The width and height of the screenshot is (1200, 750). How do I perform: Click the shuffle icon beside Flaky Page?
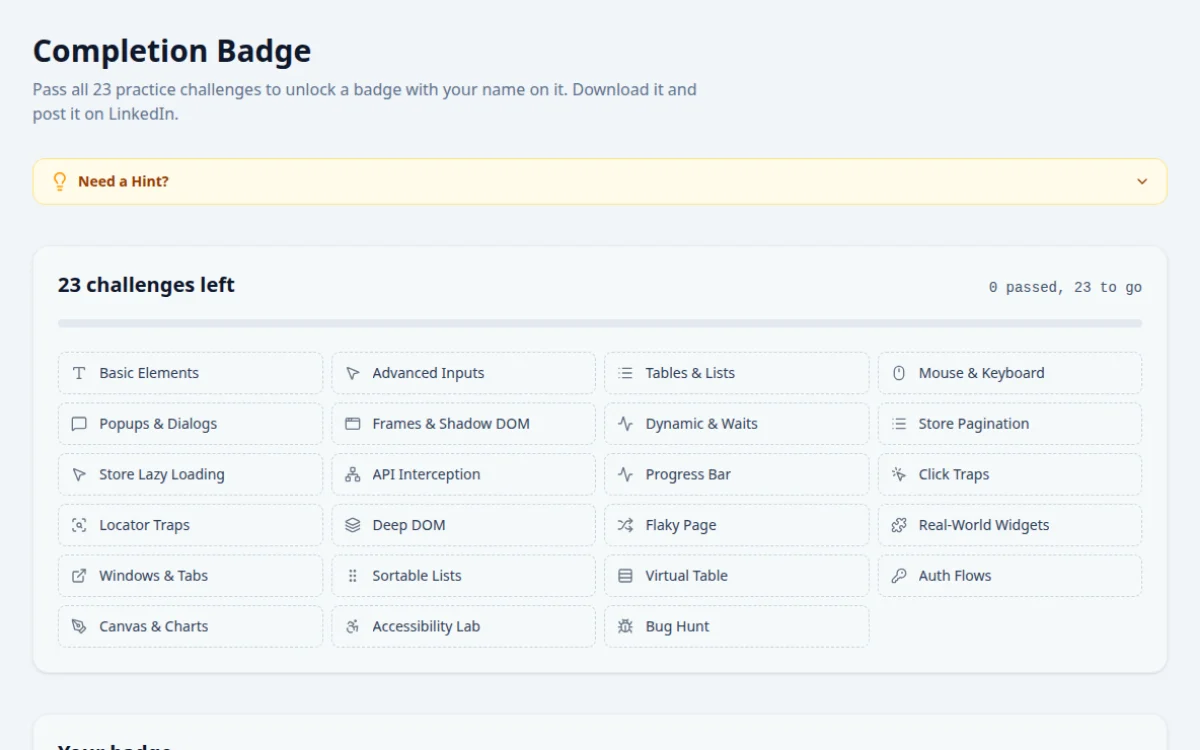(625, 525)
